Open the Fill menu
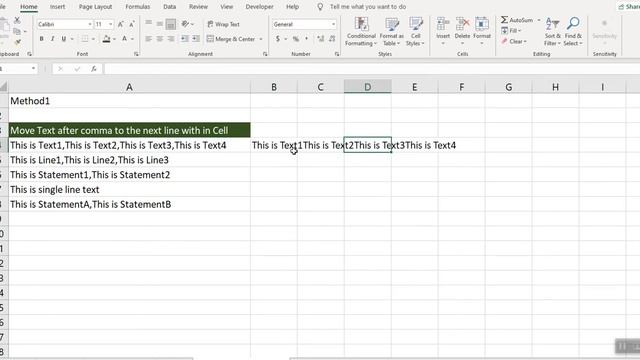This screenshot has width=640, height=360. click(511, 31)
